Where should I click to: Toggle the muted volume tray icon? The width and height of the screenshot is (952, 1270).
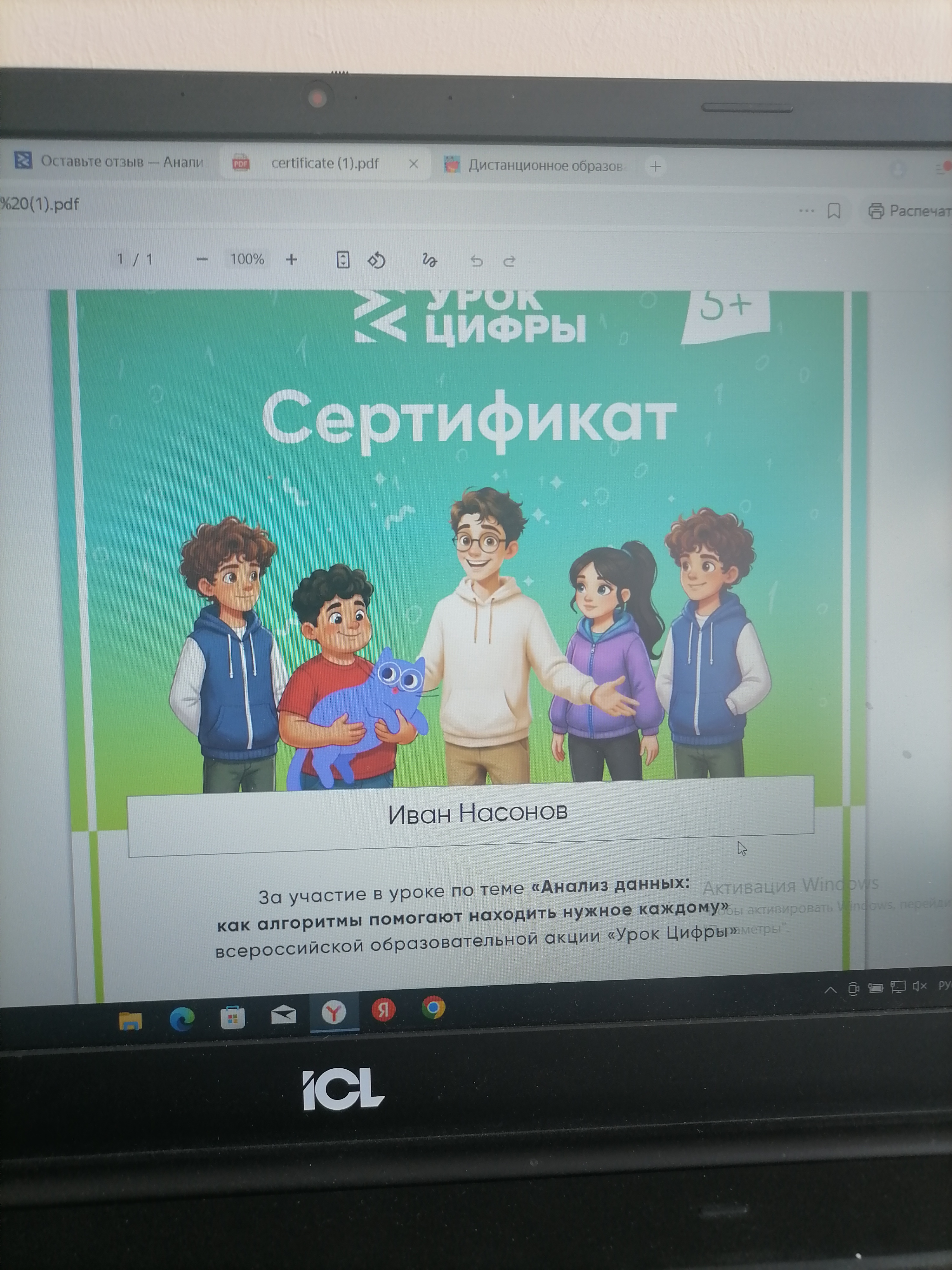coord(919,986)
